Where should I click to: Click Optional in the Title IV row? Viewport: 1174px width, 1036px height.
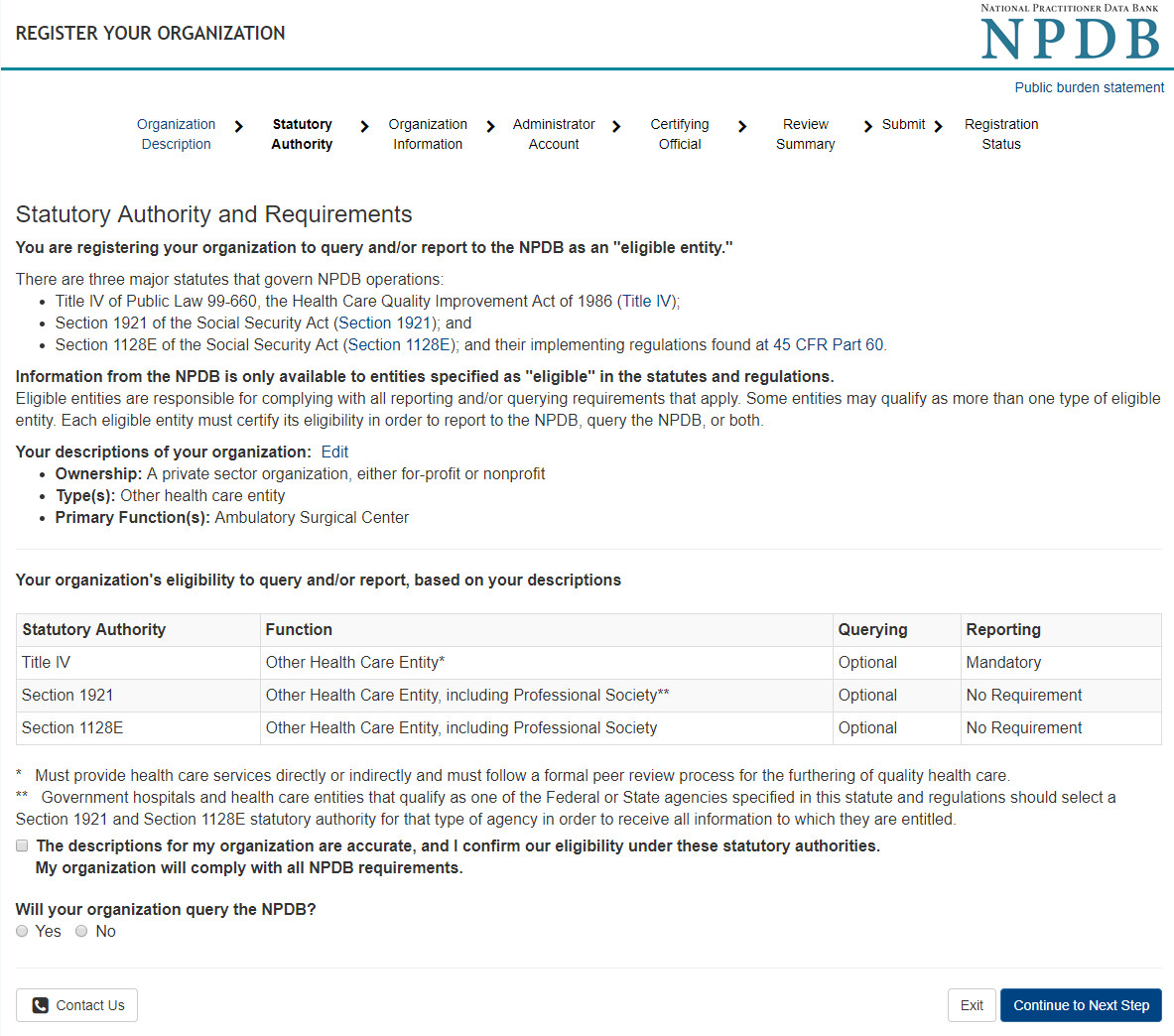pos(897,663)
